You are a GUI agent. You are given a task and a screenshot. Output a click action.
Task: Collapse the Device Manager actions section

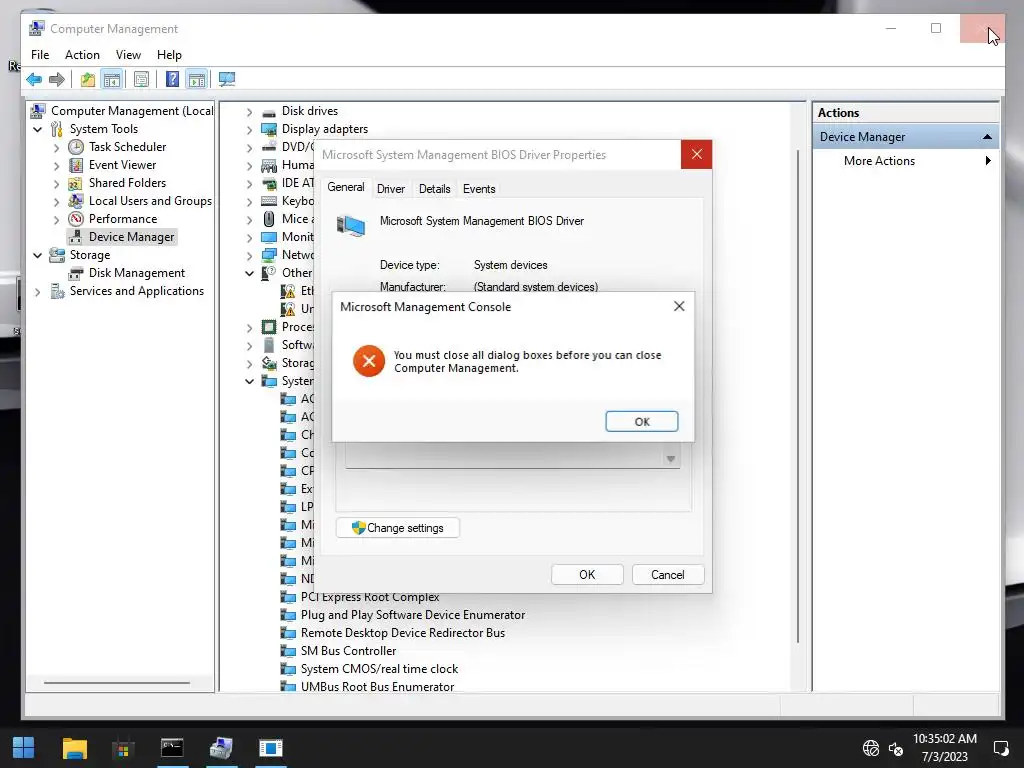[987, 137]
